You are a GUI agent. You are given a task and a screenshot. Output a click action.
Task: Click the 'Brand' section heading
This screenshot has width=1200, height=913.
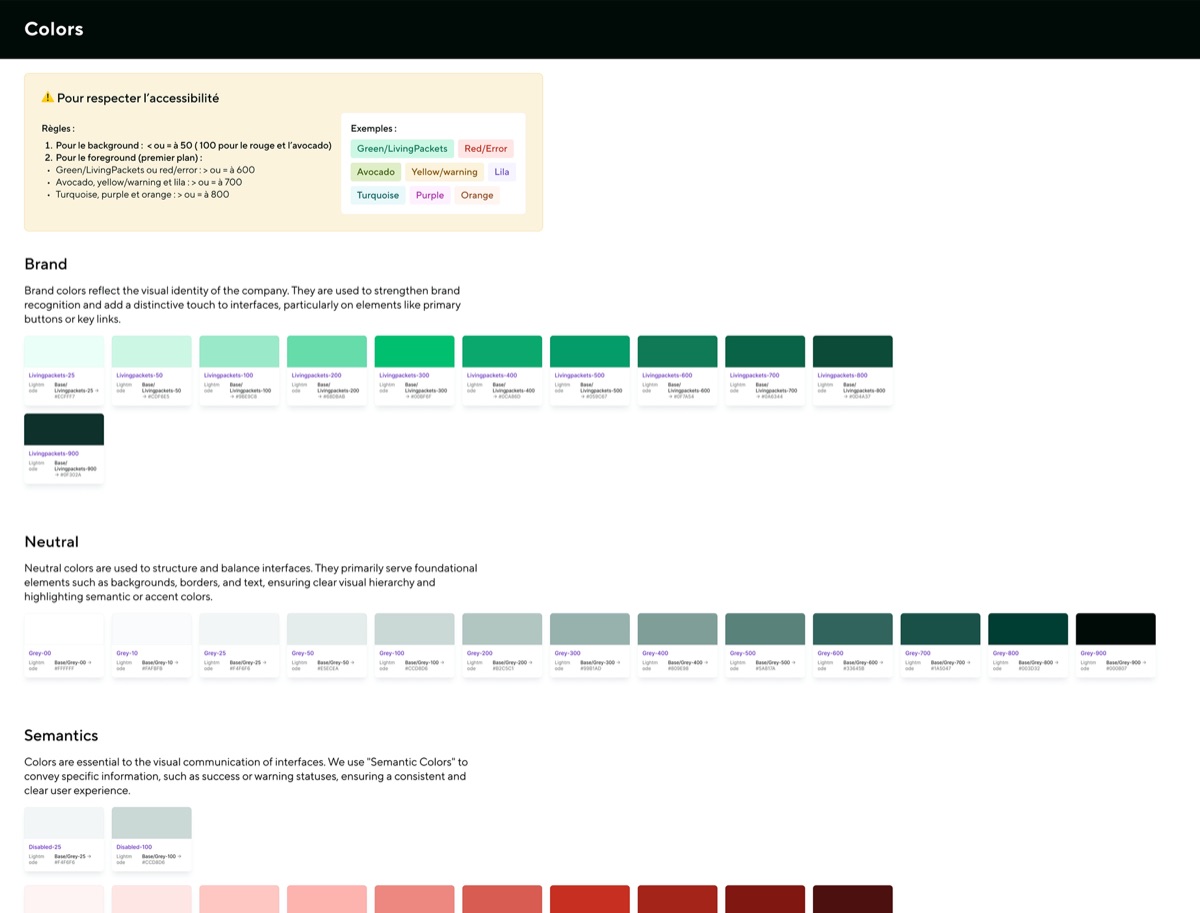[x=46, y=264]
